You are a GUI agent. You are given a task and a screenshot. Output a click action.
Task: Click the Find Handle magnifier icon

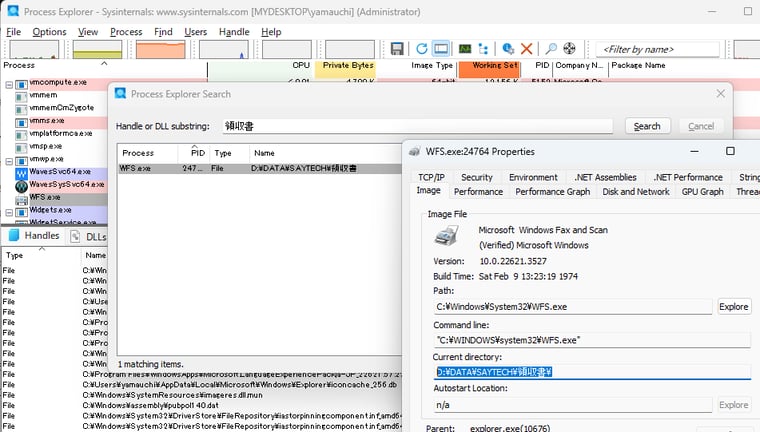(x=551, y=49)
